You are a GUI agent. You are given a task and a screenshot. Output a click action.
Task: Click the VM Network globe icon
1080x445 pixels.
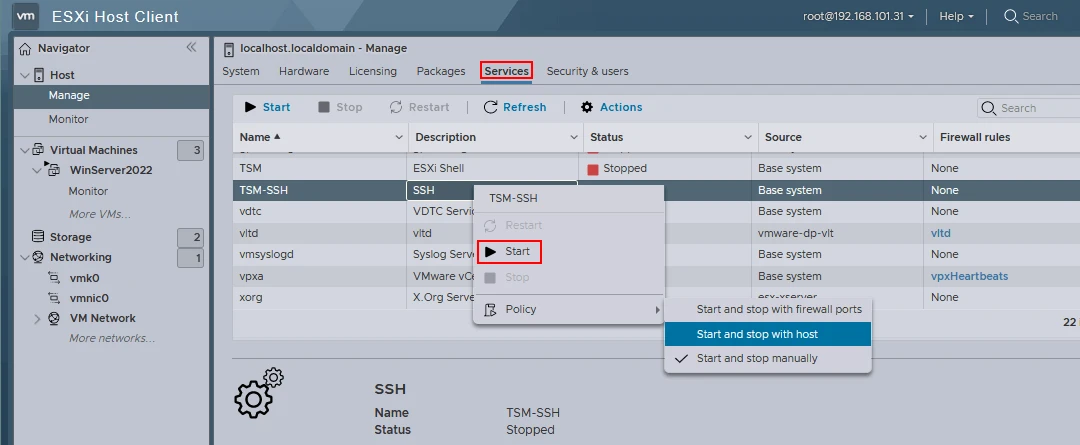(54, 318)
